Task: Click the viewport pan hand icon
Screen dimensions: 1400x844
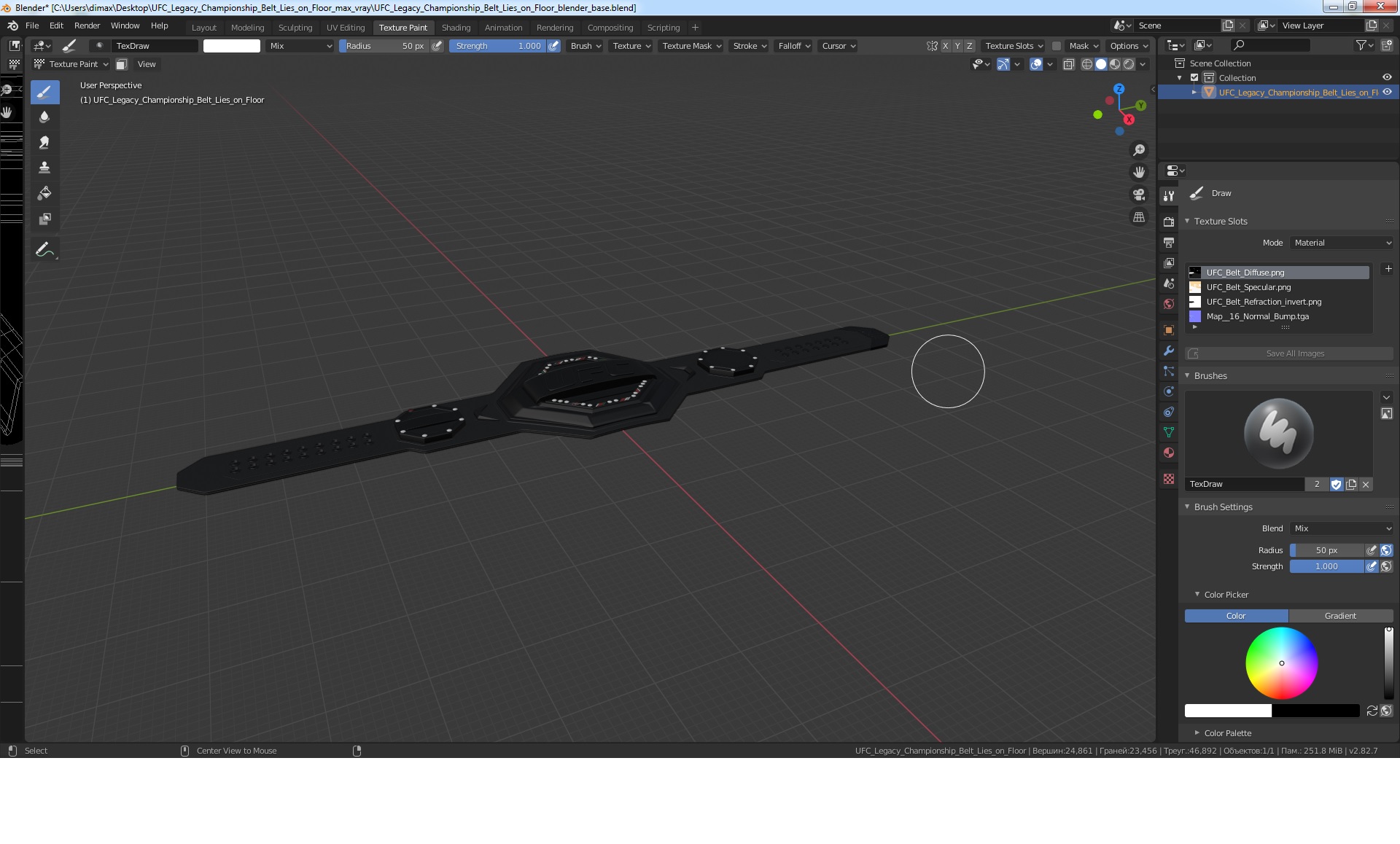Action: (1138, 172)
